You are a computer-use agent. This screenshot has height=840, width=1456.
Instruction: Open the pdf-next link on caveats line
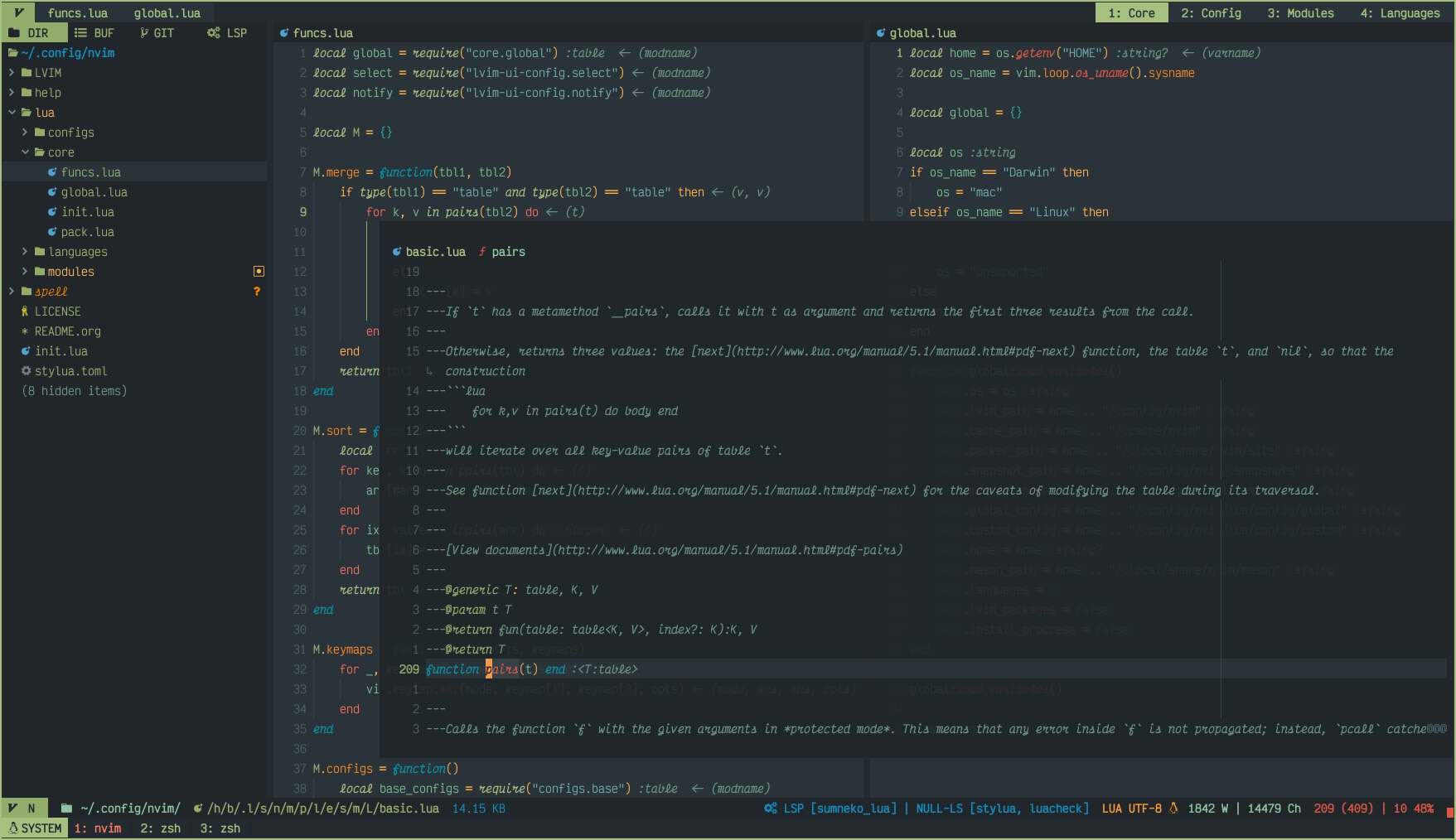tap(725, 490)
